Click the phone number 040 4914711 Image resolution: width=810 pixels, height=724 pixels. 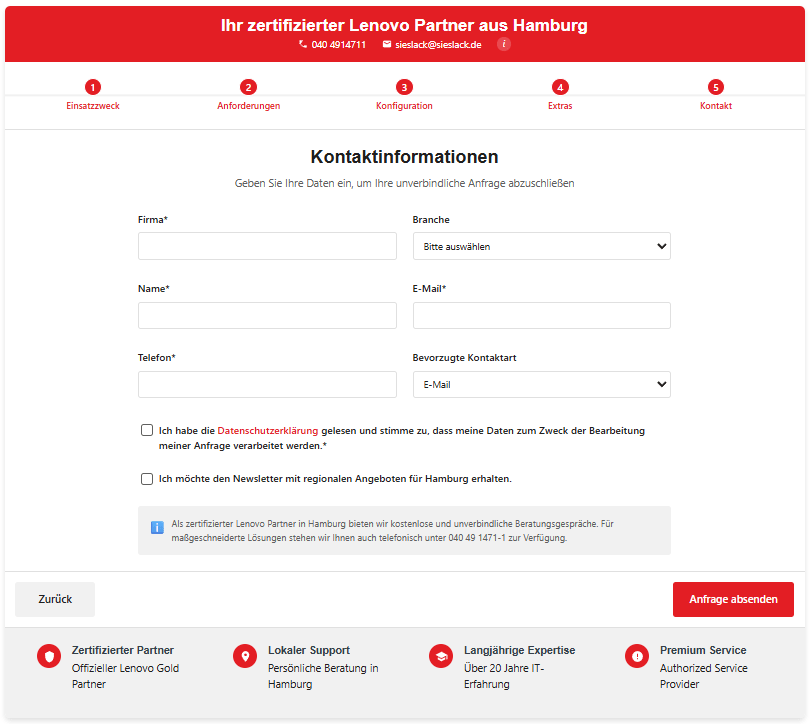tap(339, 45)
